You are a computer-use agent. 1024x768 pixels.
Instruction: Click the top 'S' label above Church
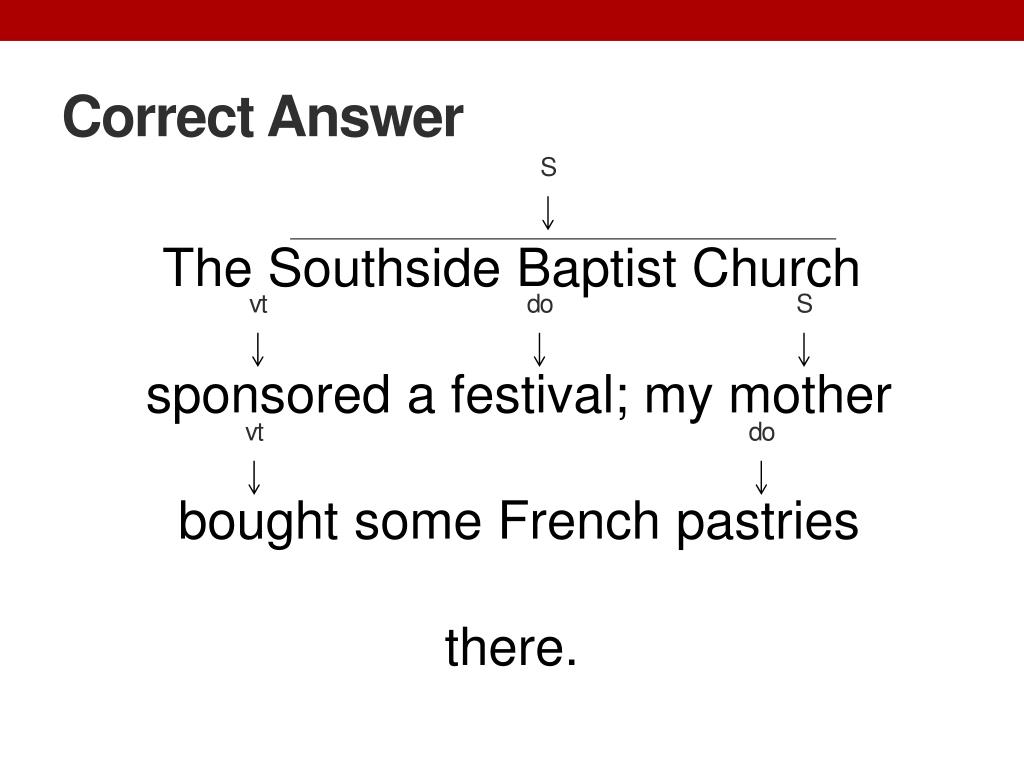(x=548, y=167)
